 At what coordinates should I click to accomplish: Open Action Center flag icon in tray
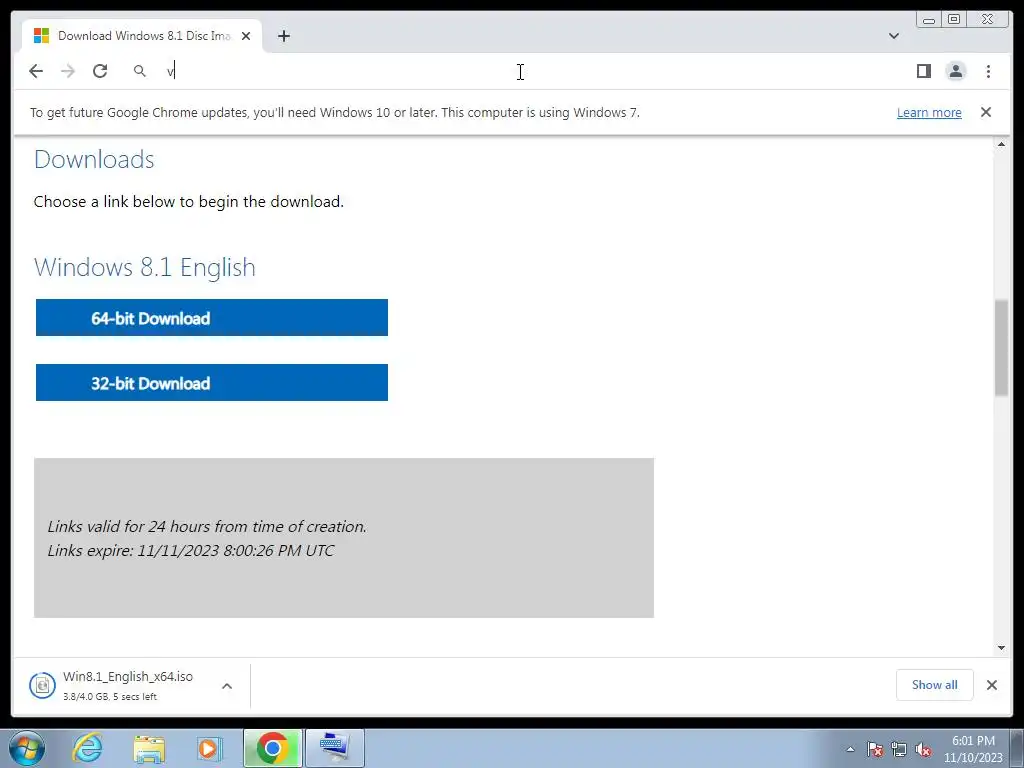click(x=875, y=750)
